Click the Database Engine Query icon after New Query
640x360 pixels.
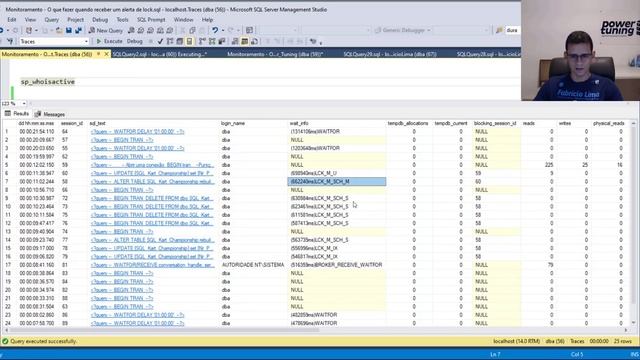131,30
